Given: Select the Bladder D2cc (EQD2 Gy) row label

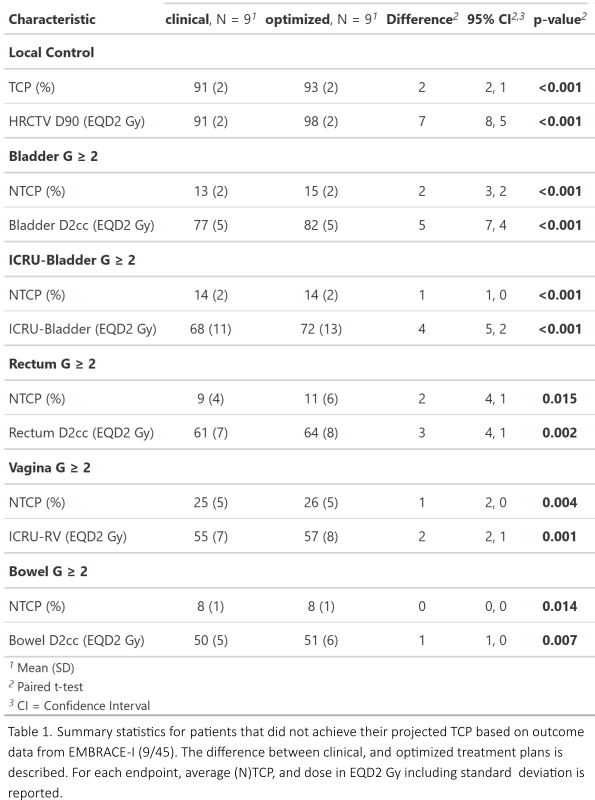Looking at the screenshot, I should pyautogui.click(x=81, y=226).
